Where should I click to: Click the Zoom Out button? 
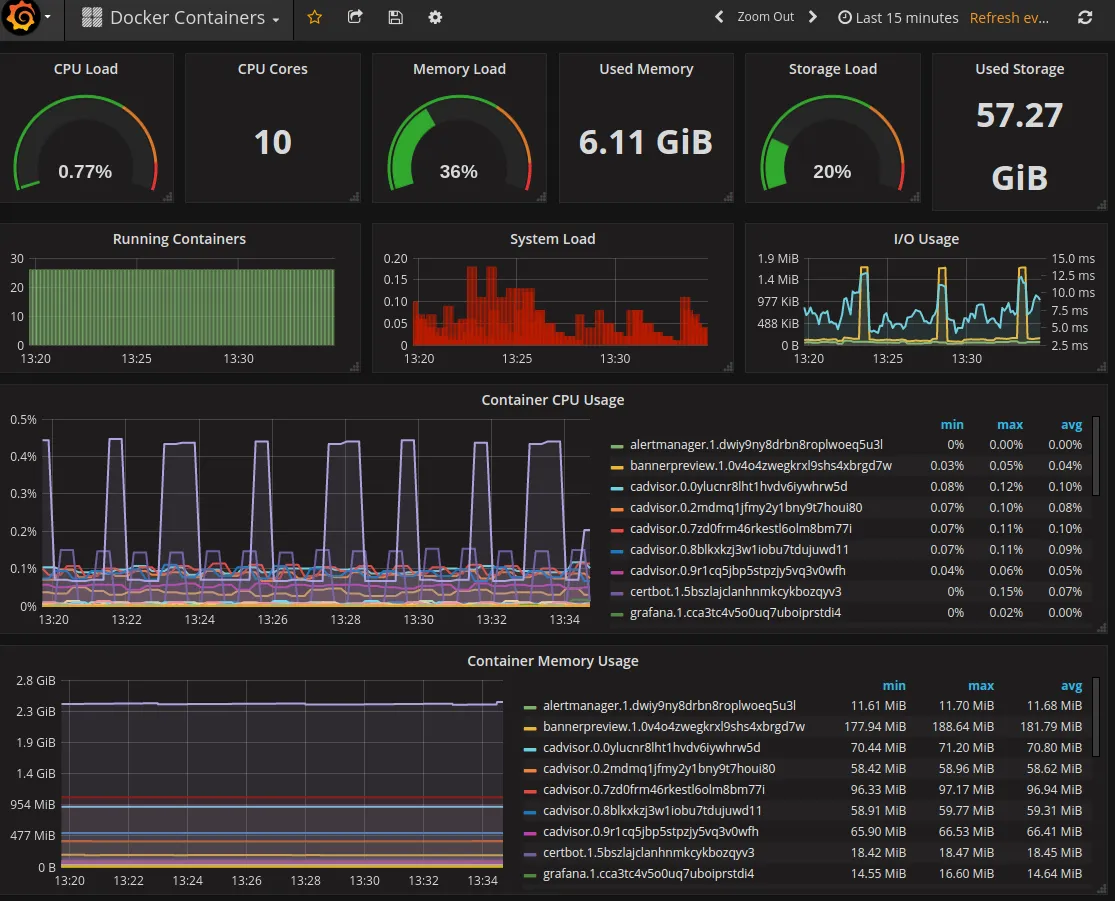[765, 16]
